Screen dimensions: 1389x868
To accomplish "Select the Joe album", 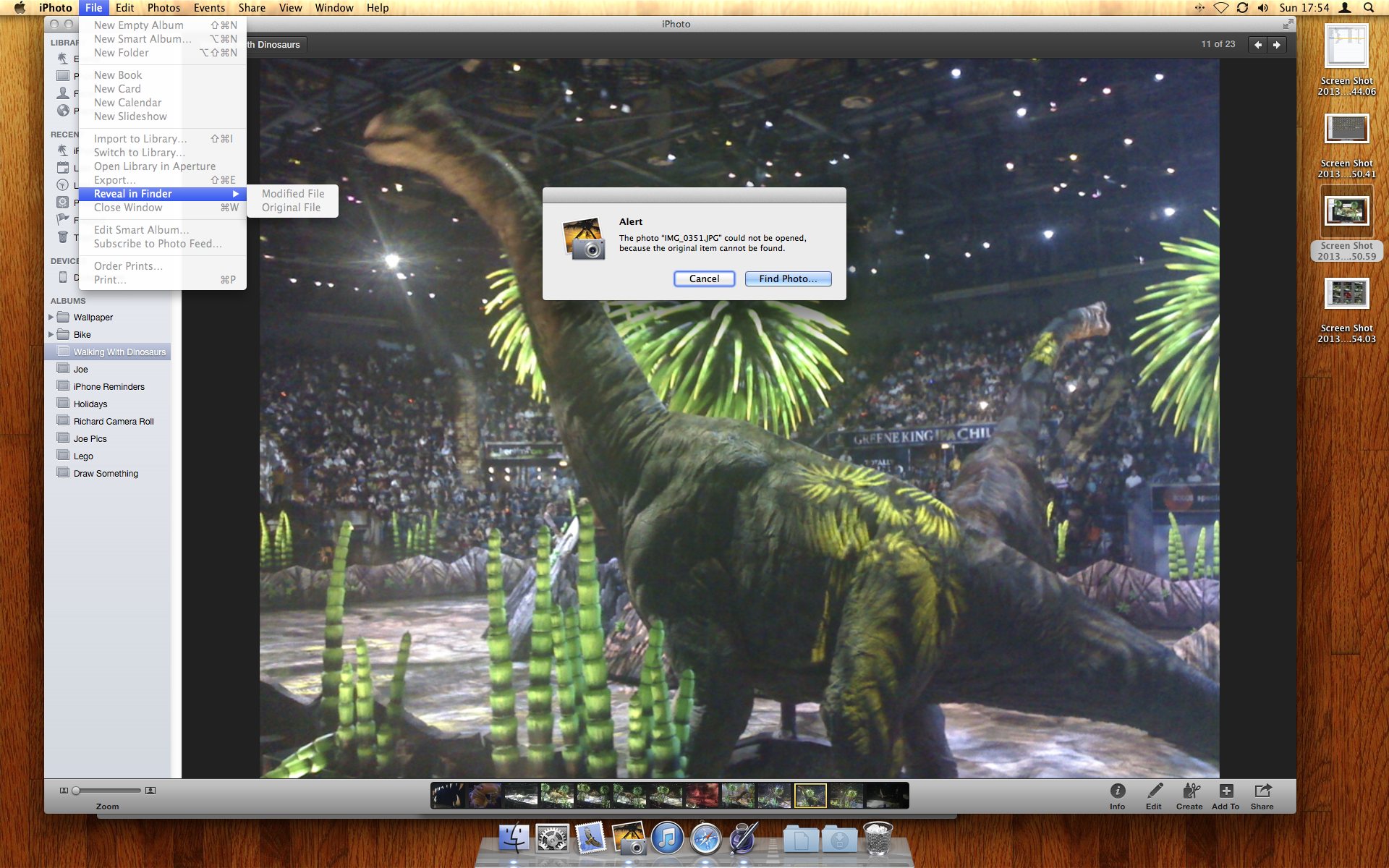I will coord(108,370).
